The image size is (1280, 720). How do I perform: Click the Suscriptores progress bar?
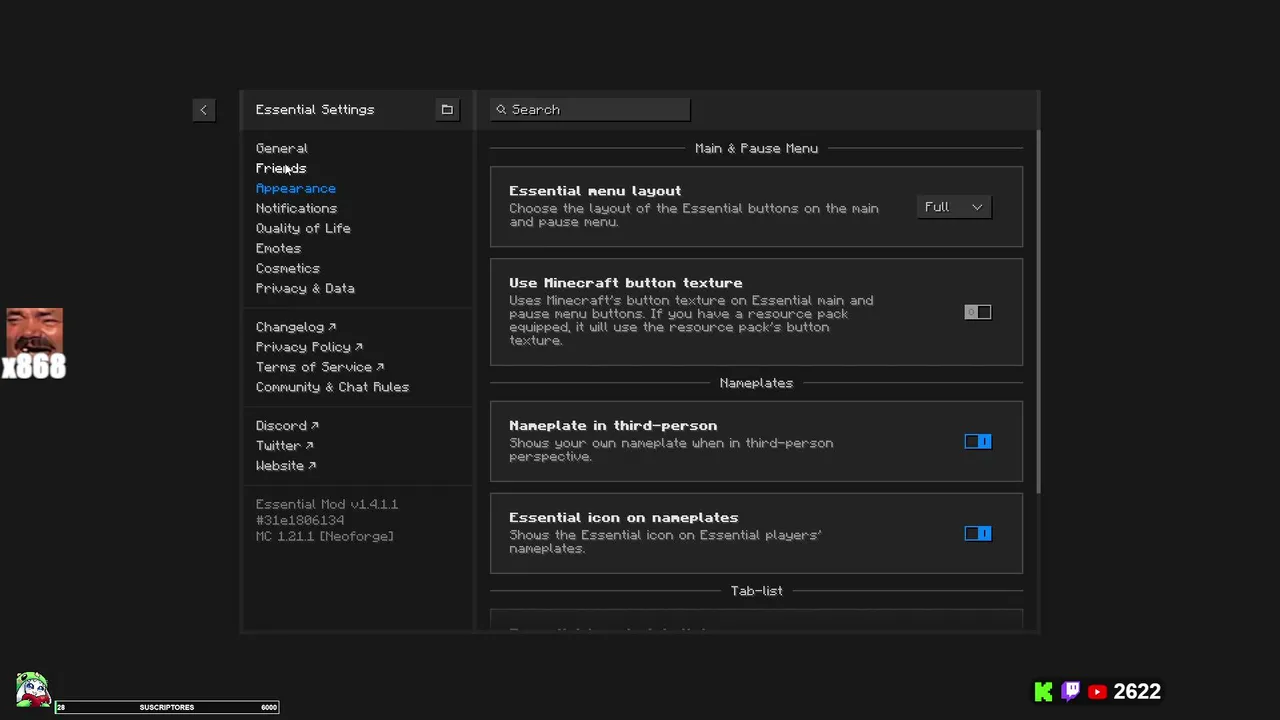click(166, 707)
